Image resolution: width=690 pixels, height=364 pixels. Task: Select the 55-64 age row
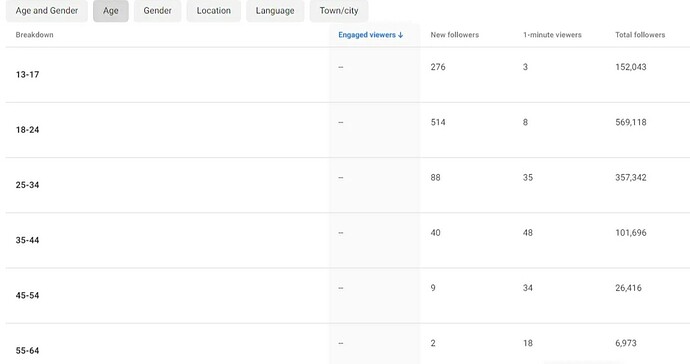click(x=348, y=344)
